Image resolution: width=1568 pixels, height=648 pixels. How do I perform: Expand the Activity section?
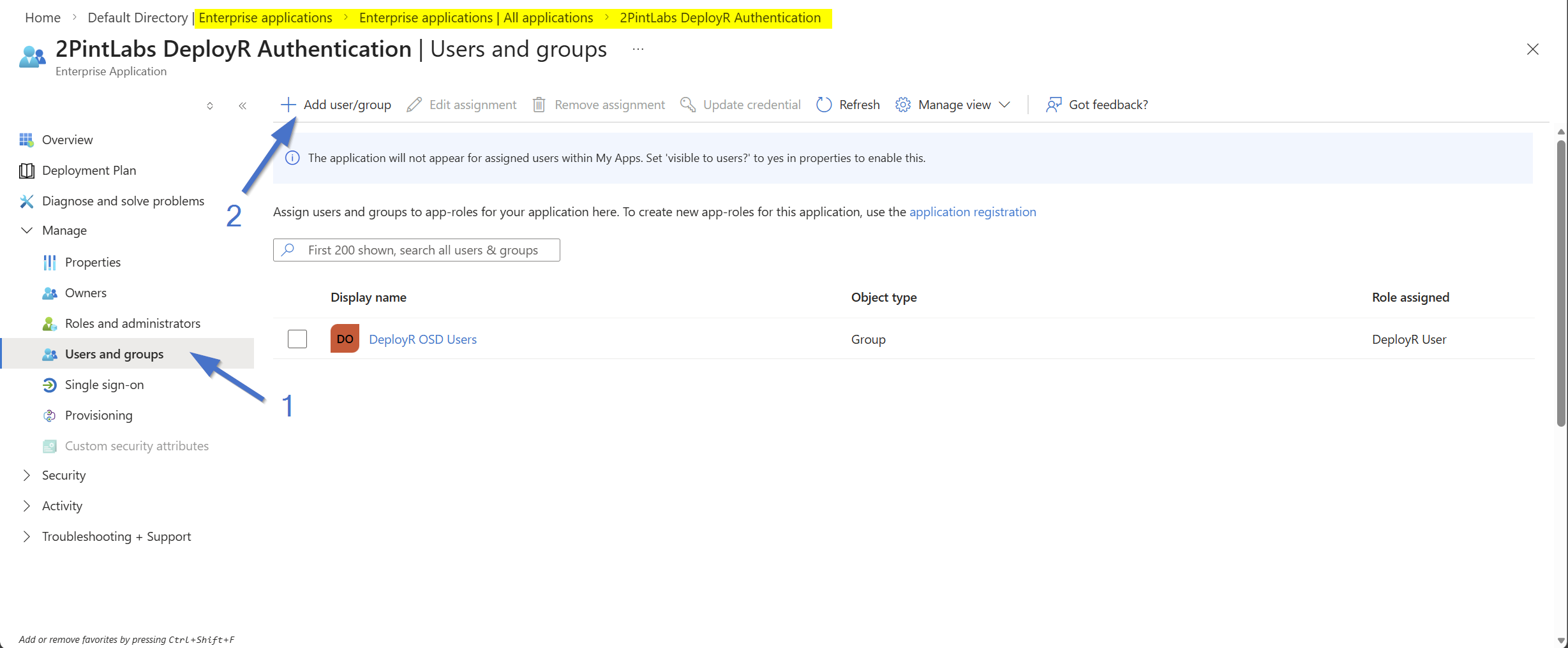click(27, 506)
